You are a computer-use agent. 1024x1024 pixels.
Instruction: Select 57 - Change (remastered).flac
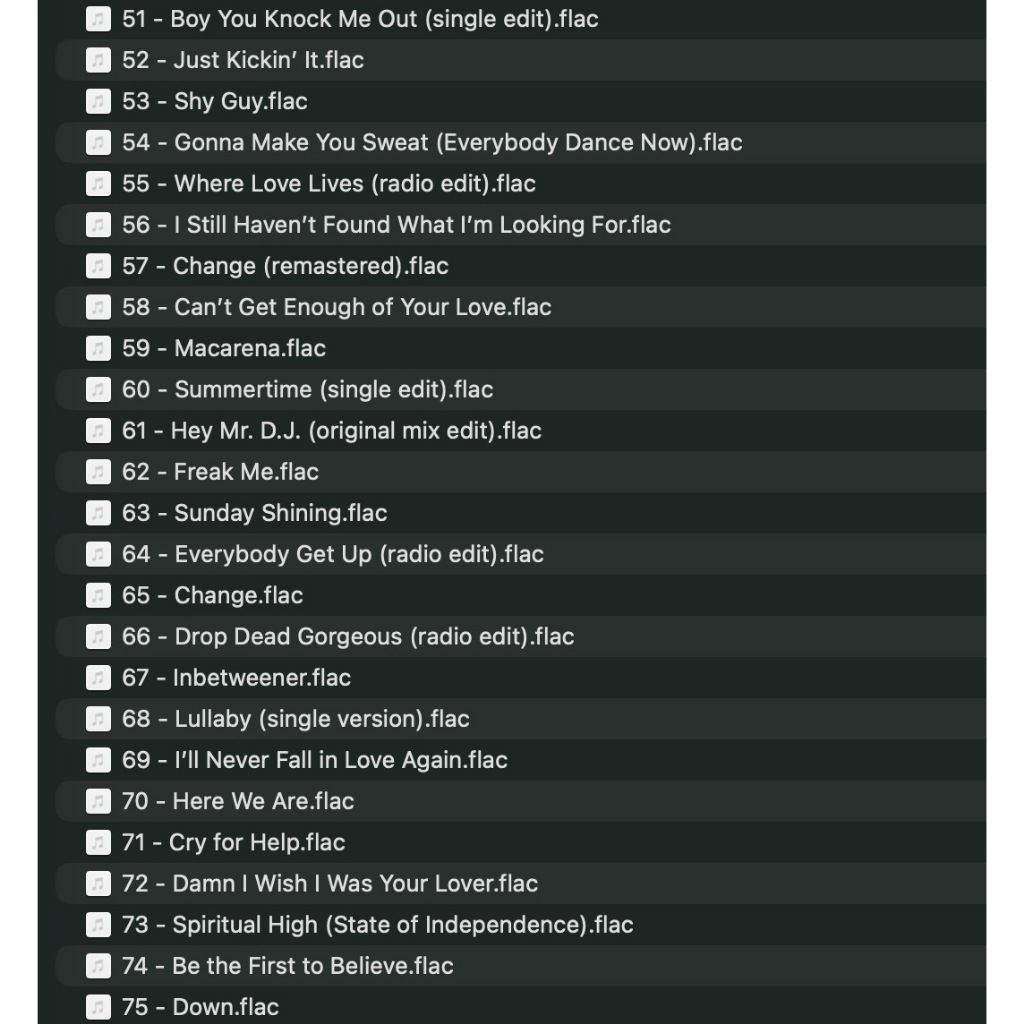click(x=520, y=266)
